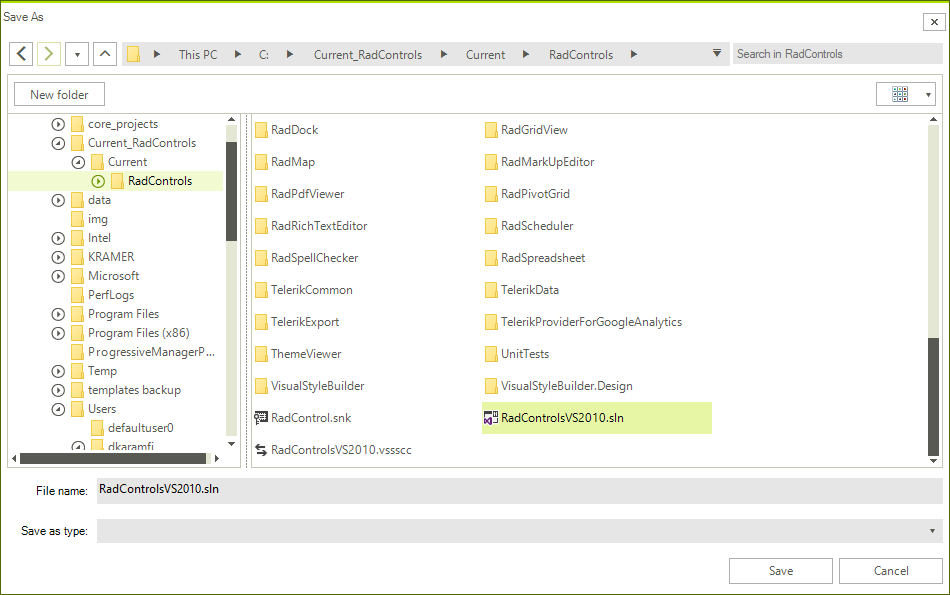Click the back navigation arrow
This screenshot has height=595, width=950.
[x=21, y=54]
